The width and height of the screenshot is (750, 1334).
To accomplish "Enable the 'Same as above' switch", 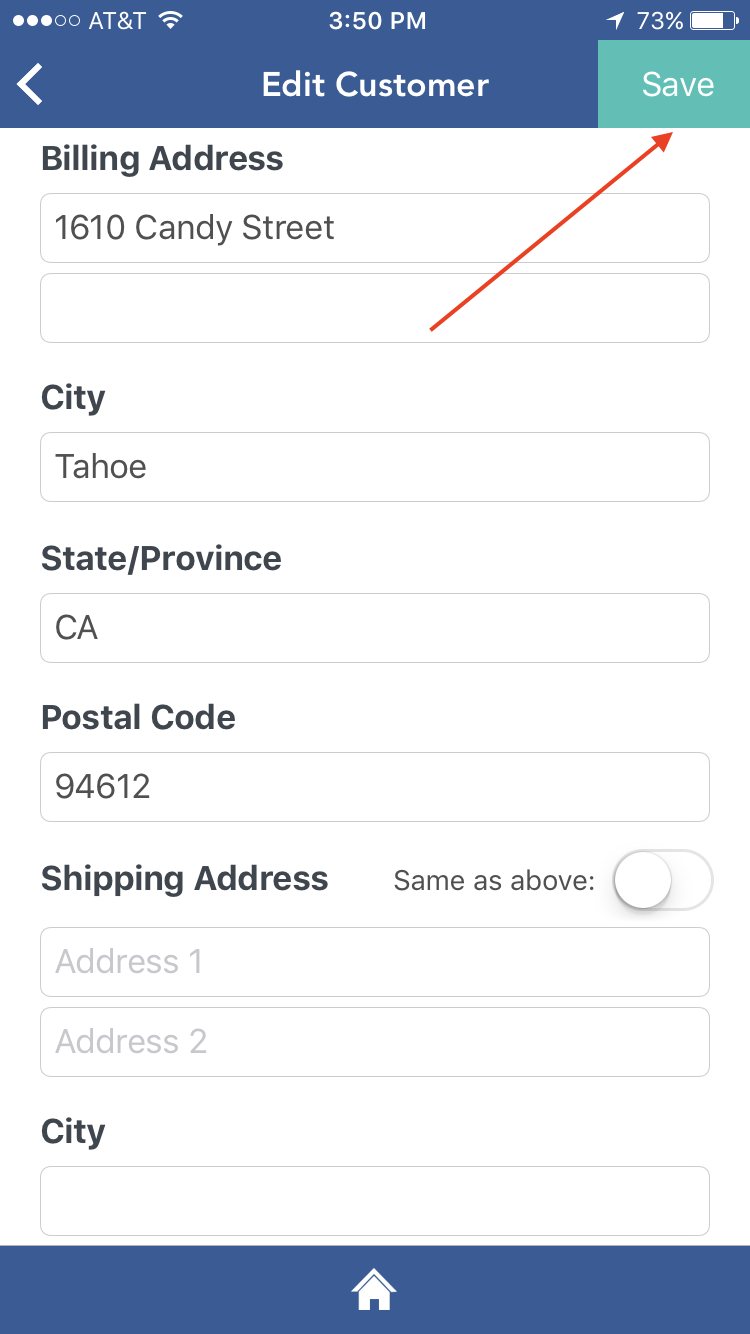I will tap(662, 881).
